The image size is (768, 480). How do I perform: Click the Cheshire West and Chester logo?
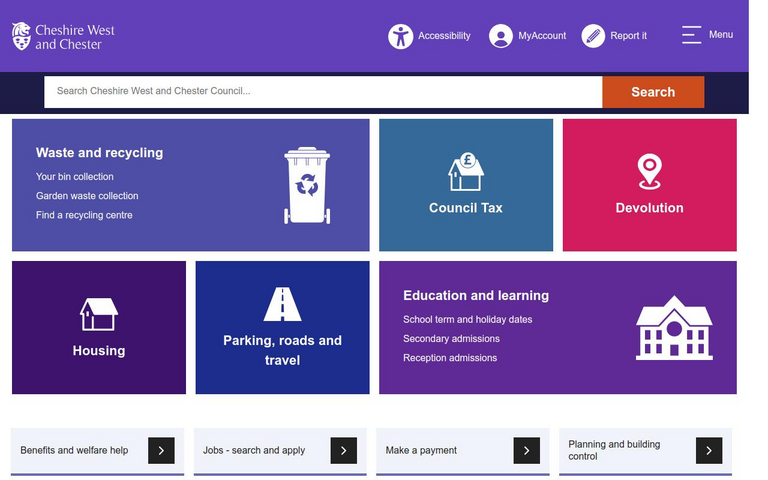[x=63, y=37]
